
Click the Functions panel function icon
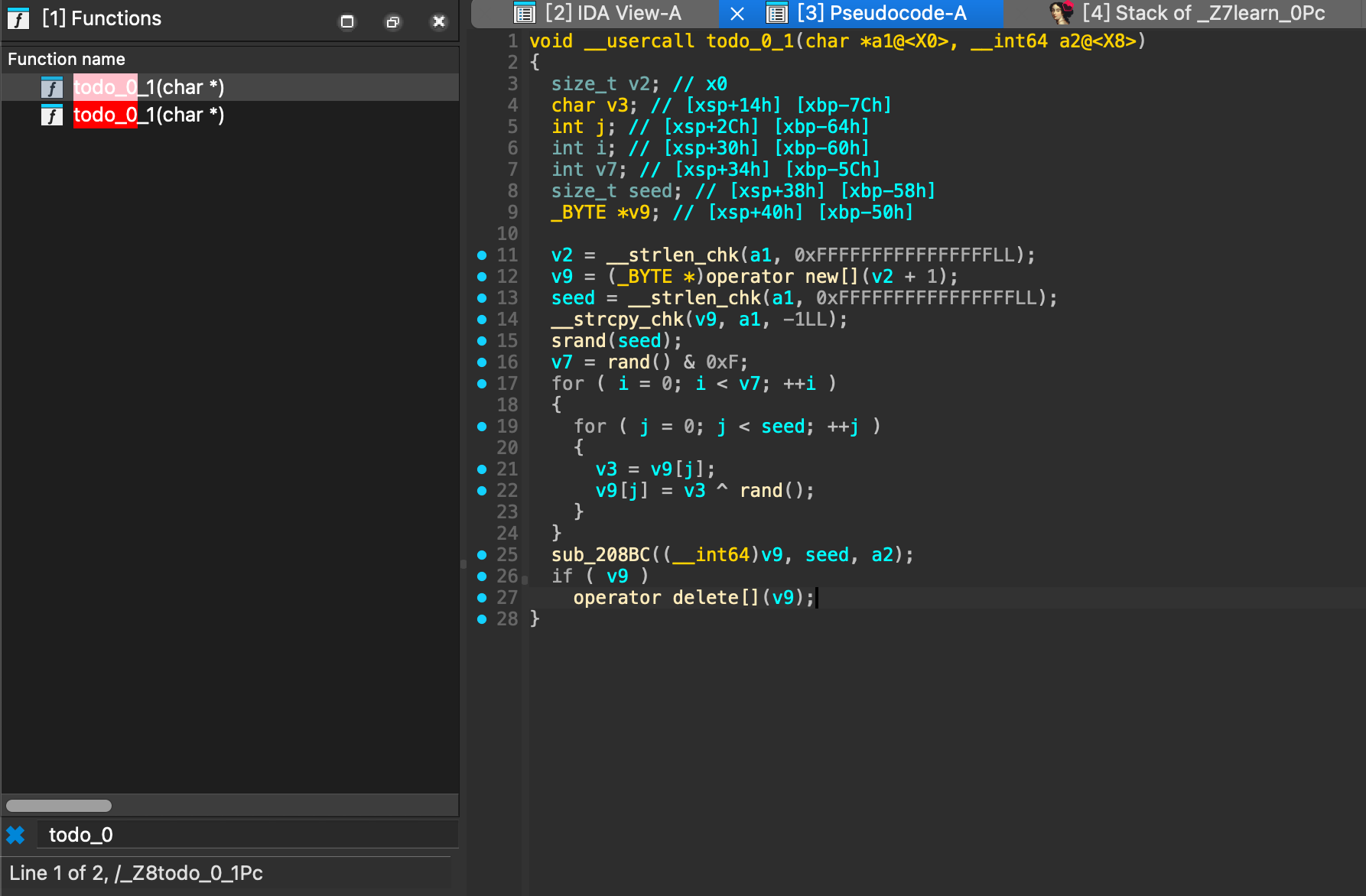18,18
